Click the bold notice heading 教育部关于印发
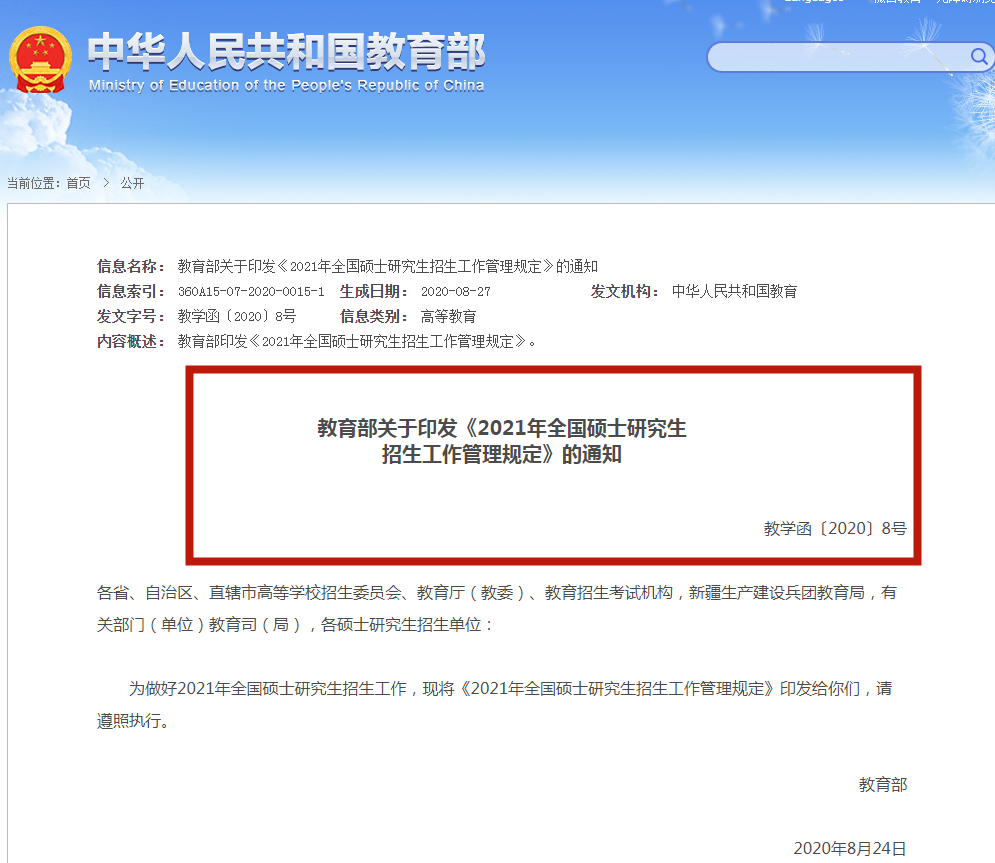 coord(501,441)
